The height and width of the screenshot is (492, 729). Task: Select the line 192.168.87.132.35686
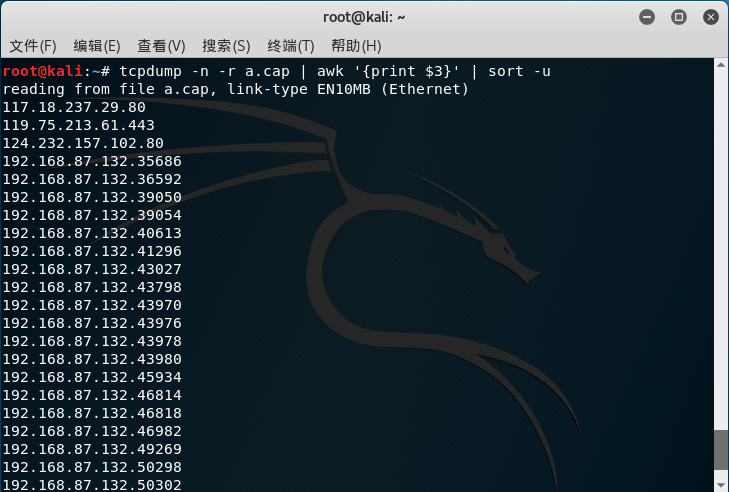pos(92,161)
